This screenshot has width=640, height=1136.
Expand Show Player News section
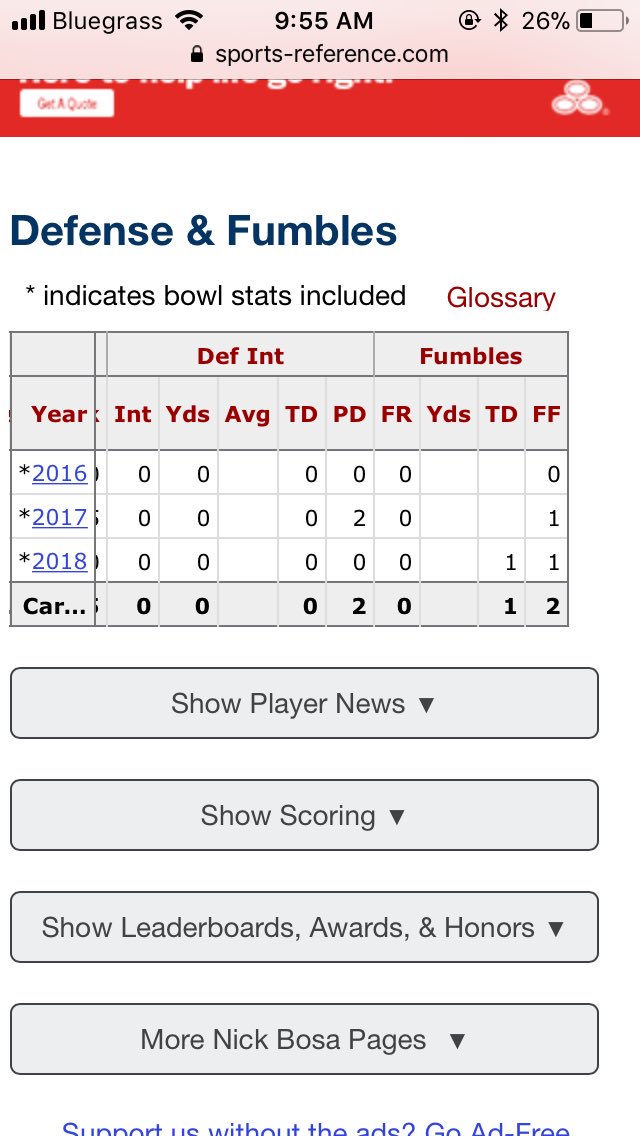click(304, 703)
